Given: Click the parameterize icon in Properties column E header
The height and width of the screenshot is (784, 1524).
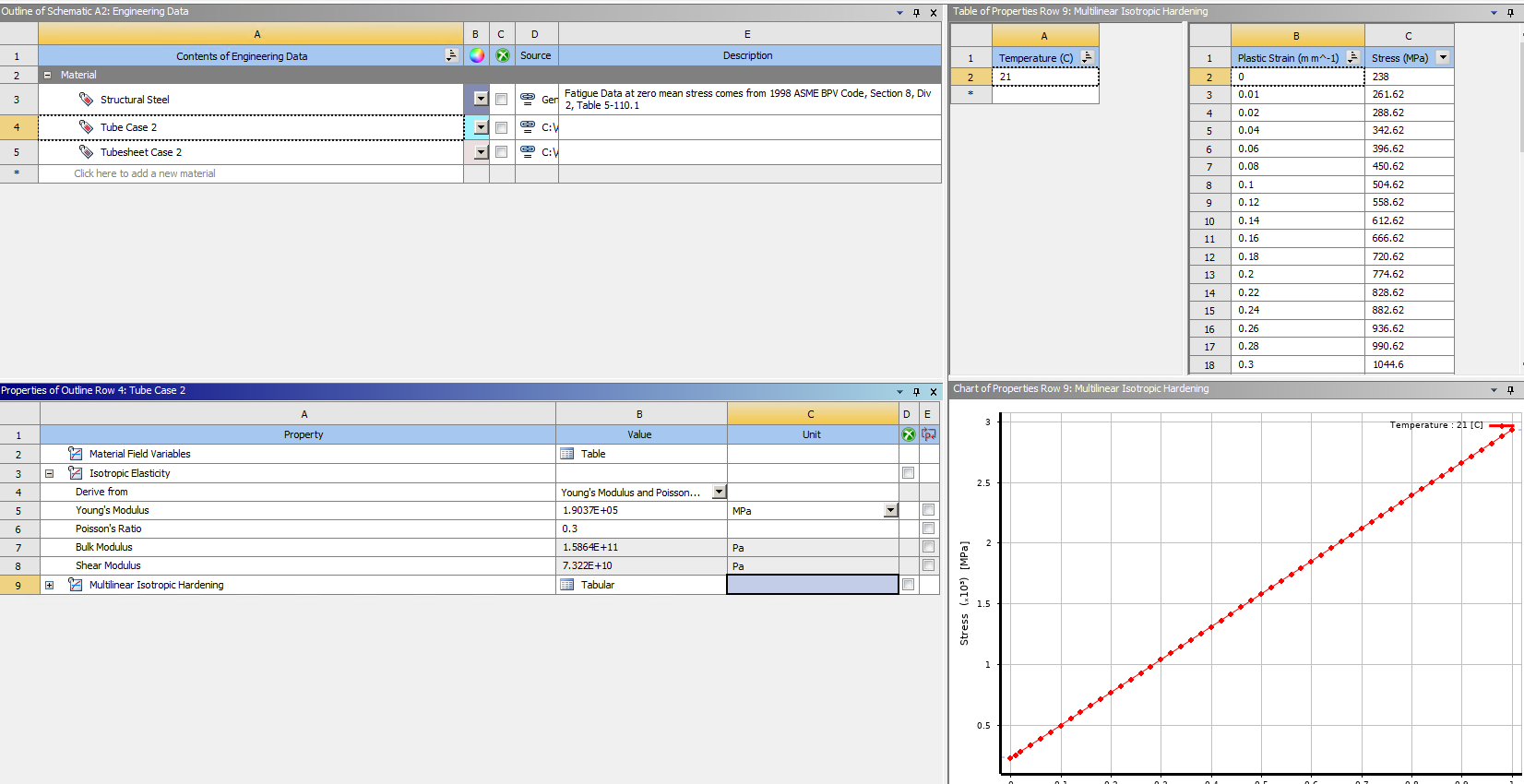Looking at the screenshot, I should [x=928, y=434].
